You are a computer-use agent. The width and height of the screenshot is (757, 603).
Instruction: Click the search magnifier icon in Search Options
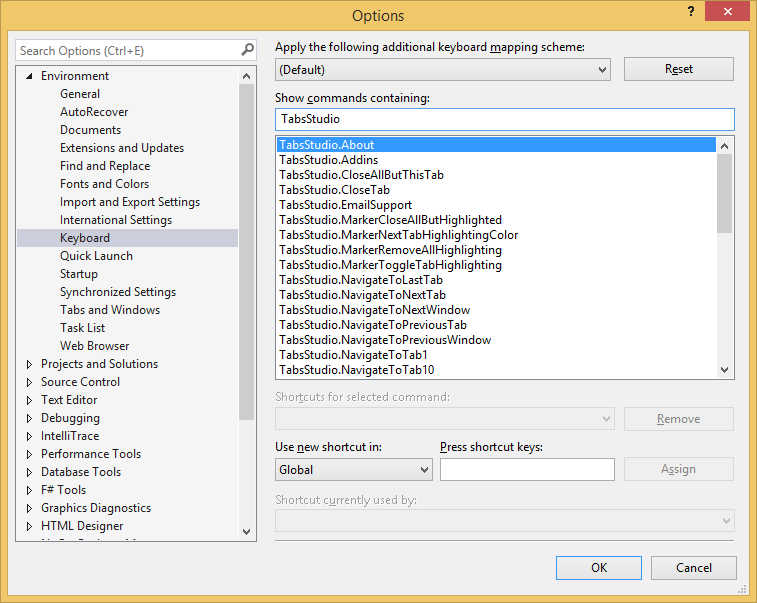pyautogui.click(x=247, y=50)
